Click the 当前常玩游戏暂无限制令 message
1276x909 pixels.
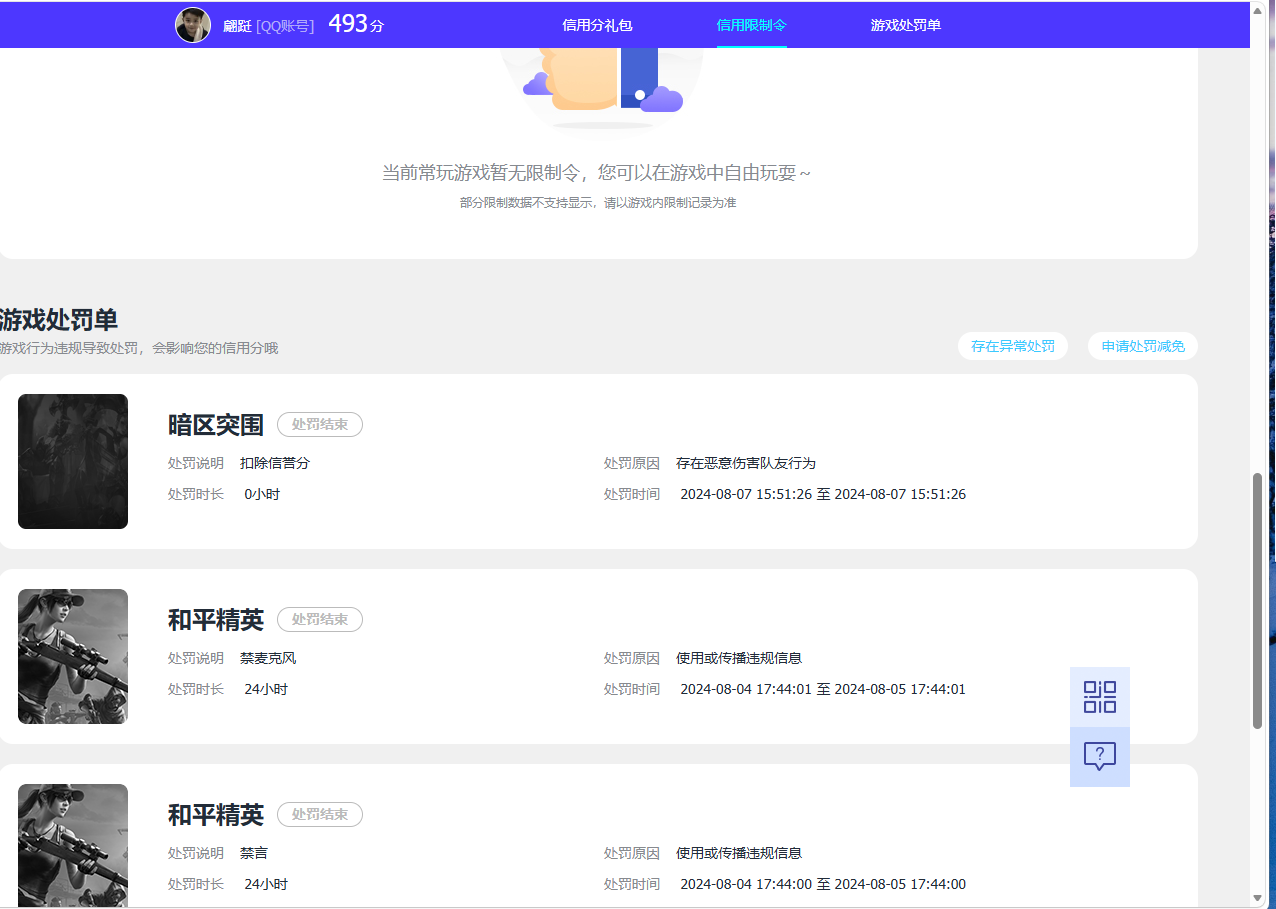tap(597, 173)
